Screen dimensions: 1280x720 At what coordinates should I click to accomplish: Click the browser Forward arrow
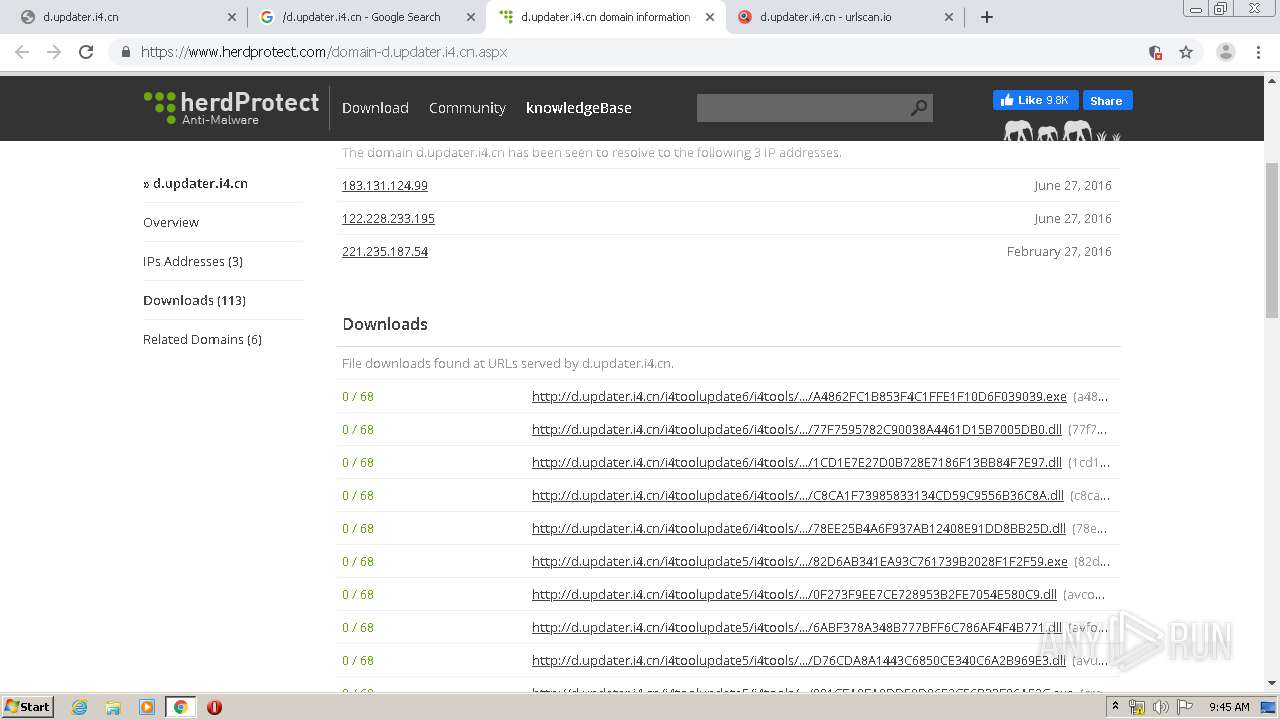pyautogui.click(x=54, y=52)
